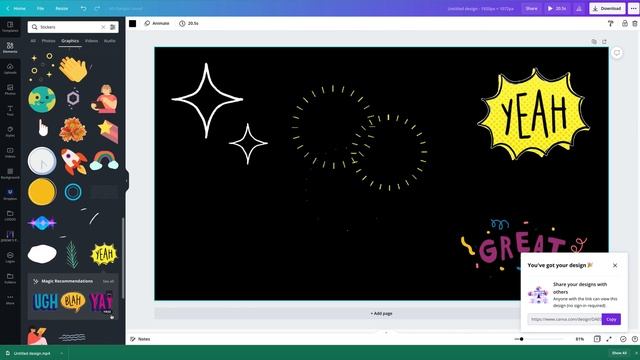Open the black background color swatch

133,24
